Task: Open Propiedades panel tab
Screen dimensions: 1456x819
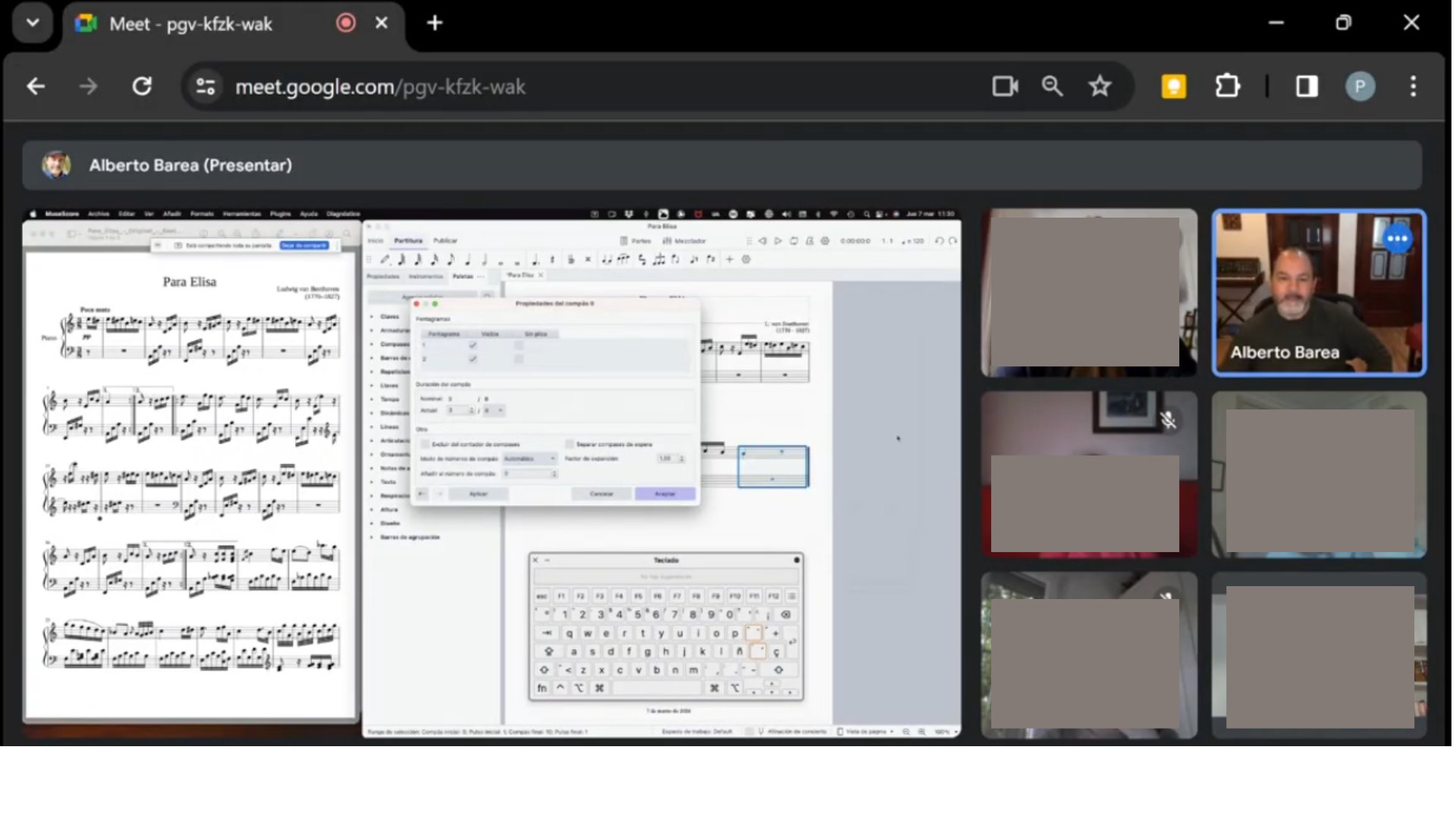Action: pyautogui.click(x=383, y=277)
